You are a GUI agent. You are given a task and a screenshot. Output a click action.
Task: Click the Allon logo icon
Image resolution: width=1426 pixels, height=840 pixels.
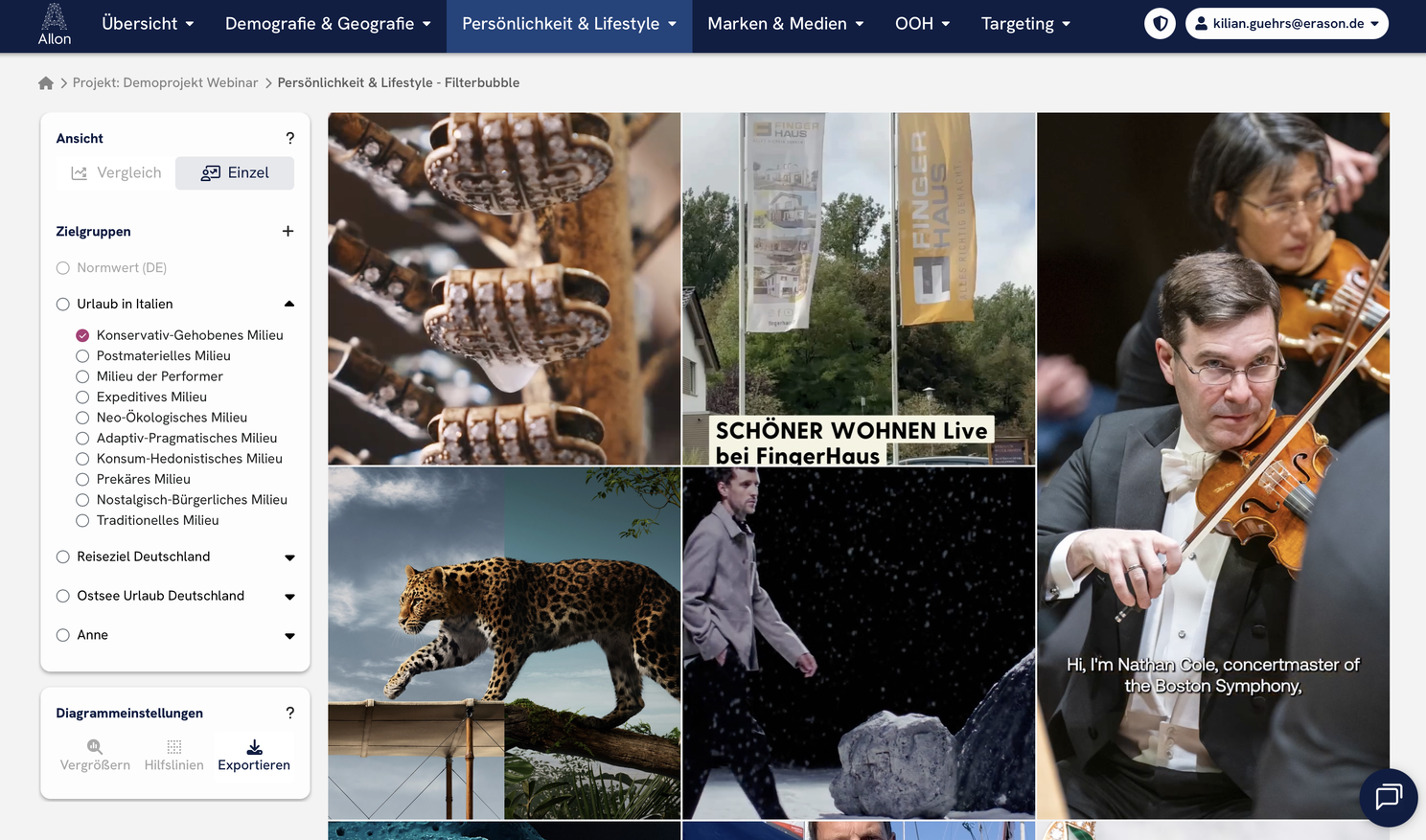55,17
